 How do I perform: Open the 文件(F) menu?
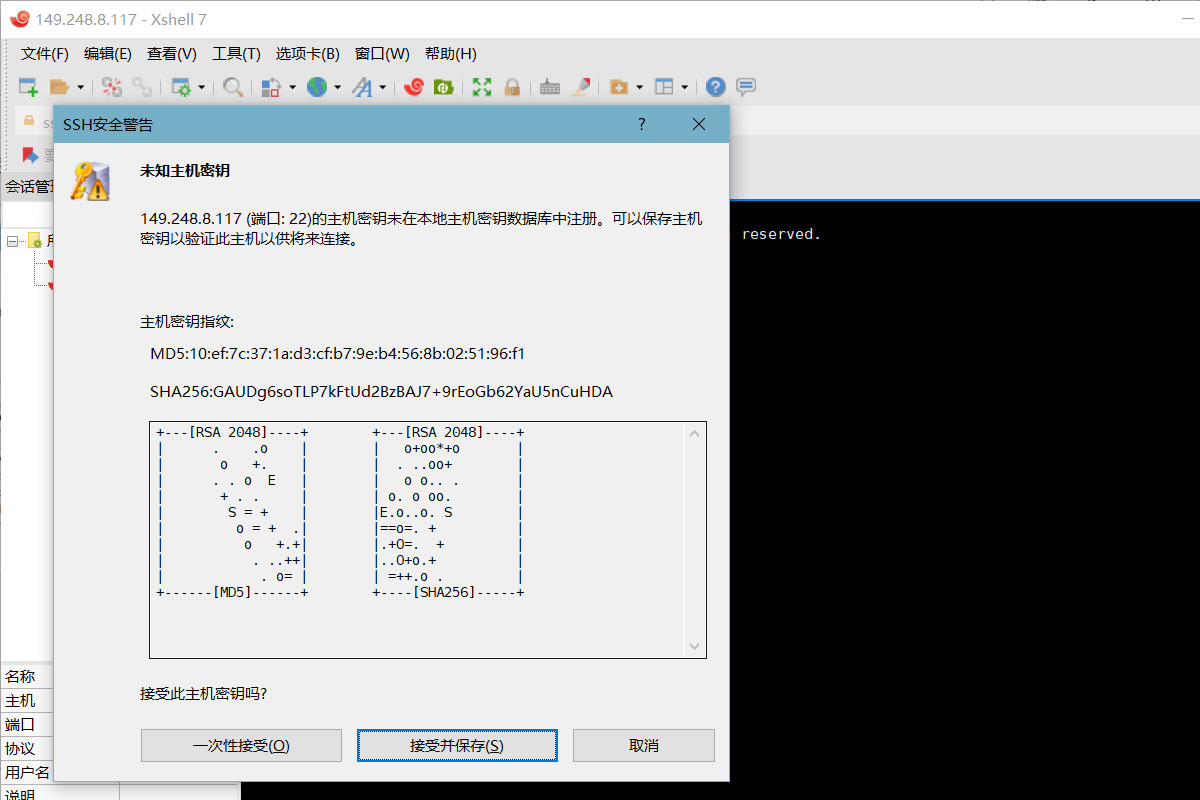(45, 54)
